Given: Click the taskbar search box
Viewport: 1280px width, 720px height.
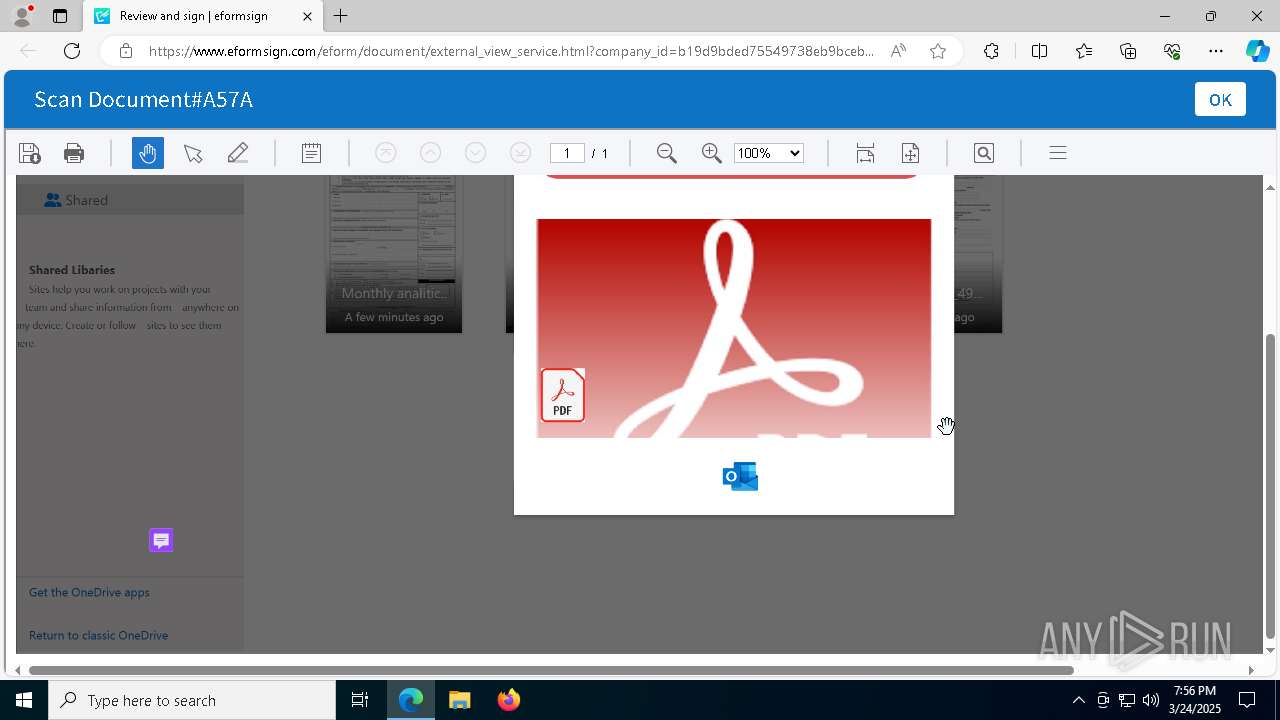Looking at the screenshot, I should [x=192, y=700].
